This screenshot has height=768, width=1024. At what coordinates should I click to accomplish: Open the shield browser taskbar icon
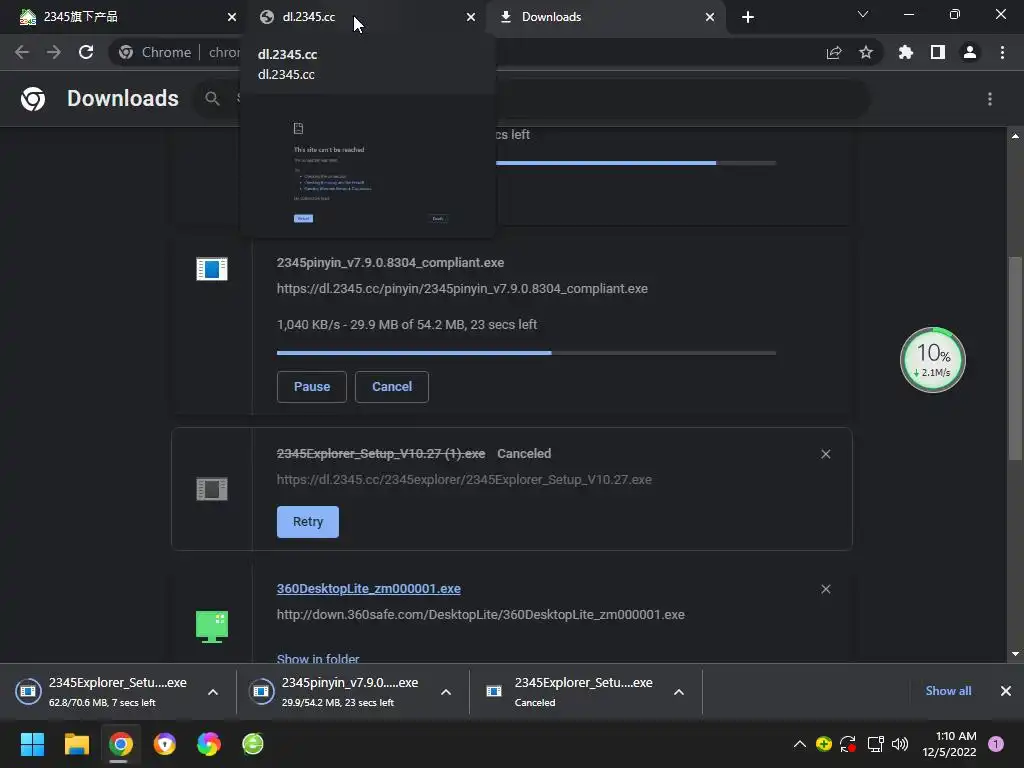point(165,744)
